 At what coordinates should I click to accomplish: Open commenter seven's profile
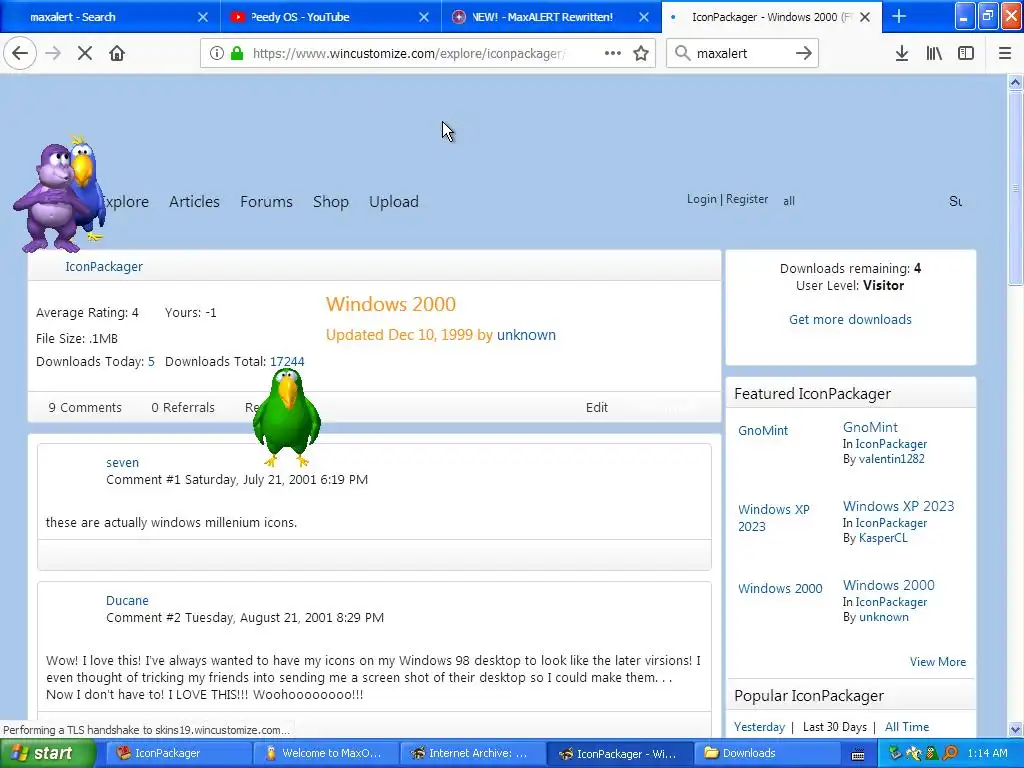coord(122,462)
